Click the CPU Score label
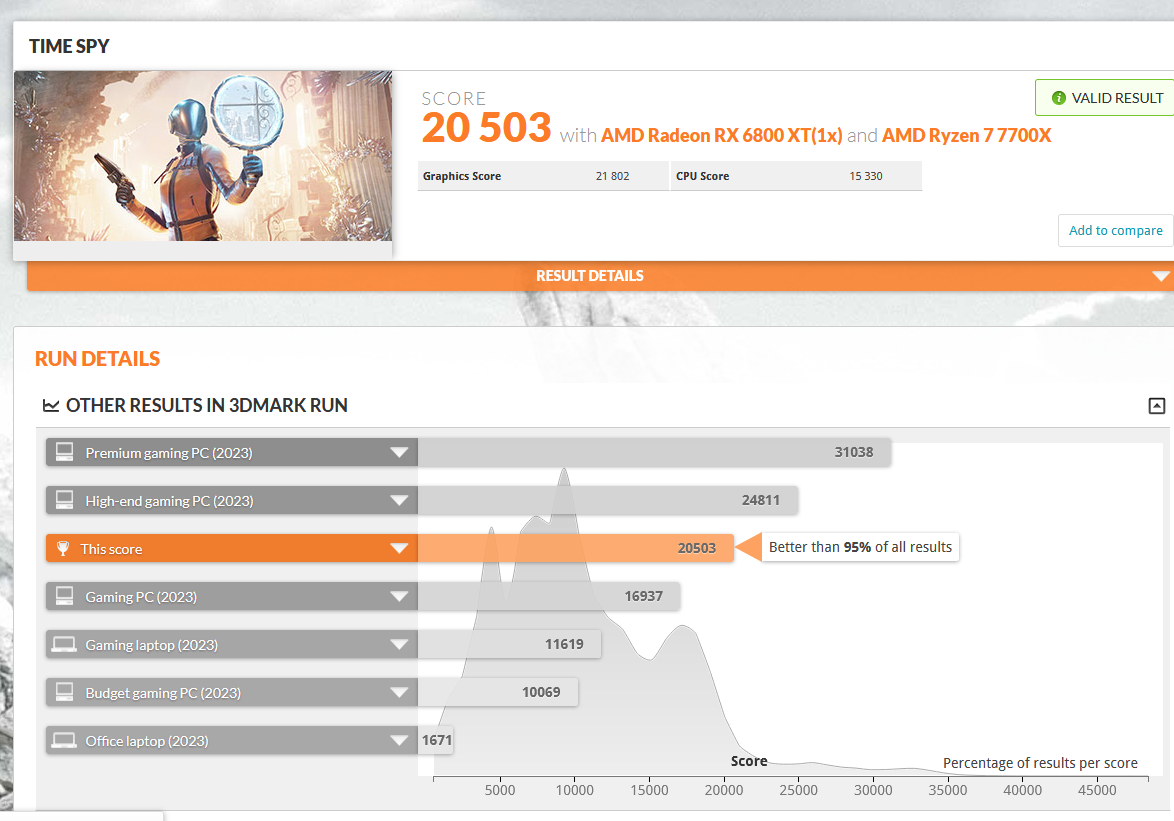Screen dimensions: 1174x821 click(x=702, y=176)
